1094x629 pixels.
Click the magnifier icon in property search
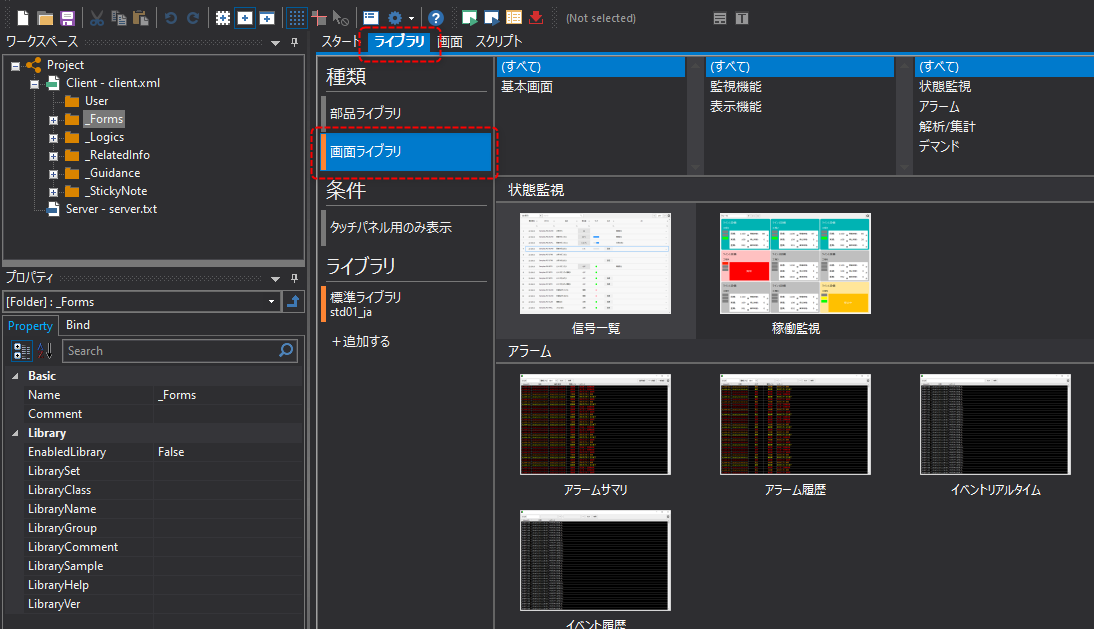[x=287, y=350]
